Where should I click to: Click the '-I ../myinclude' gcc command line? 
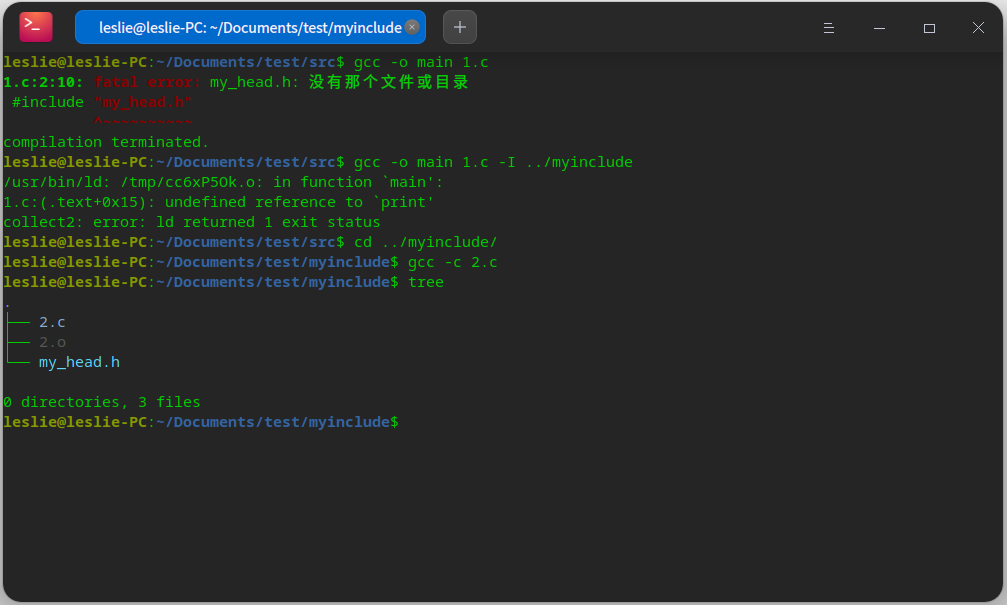[493, 162]
